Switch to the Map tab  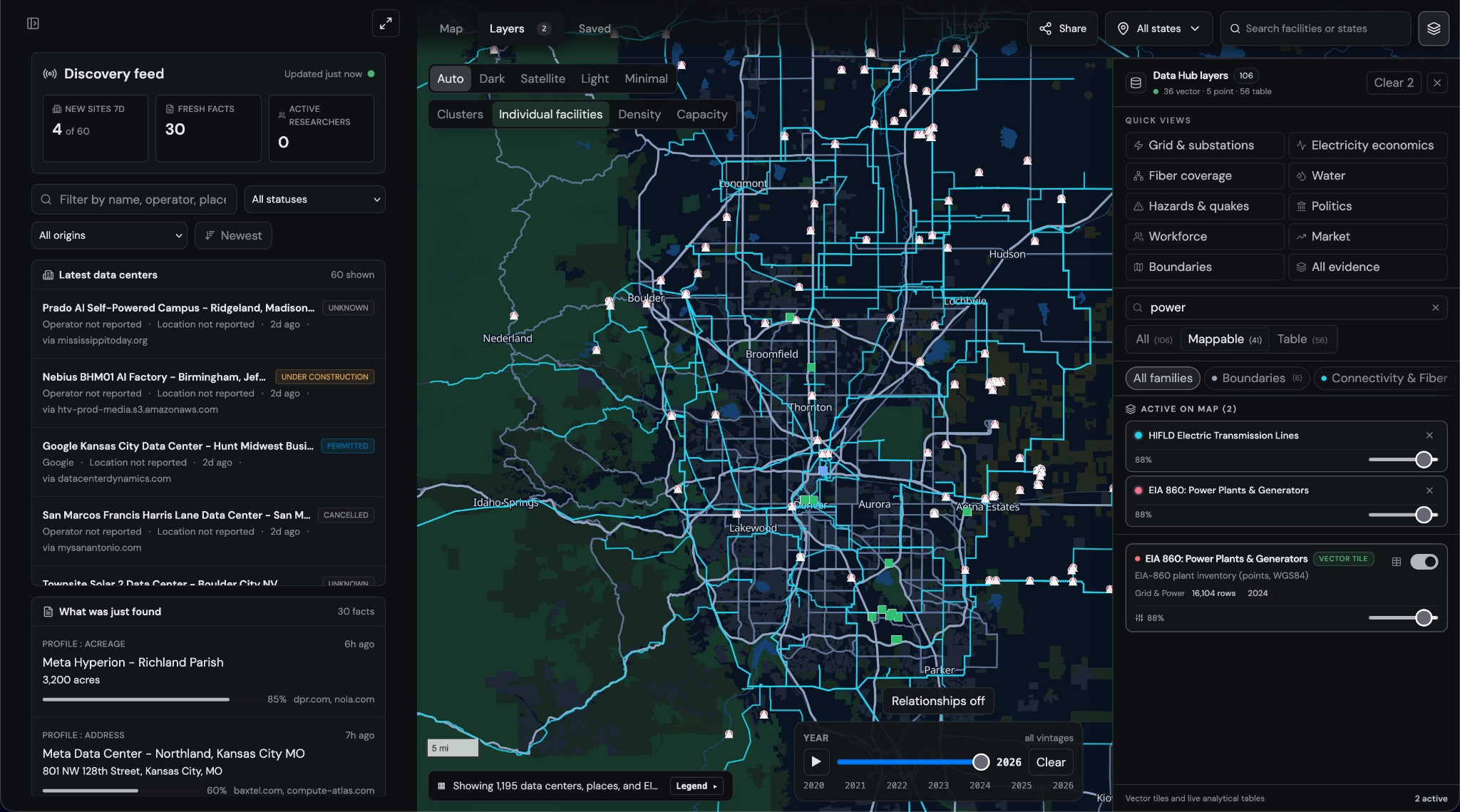(451, 29)
